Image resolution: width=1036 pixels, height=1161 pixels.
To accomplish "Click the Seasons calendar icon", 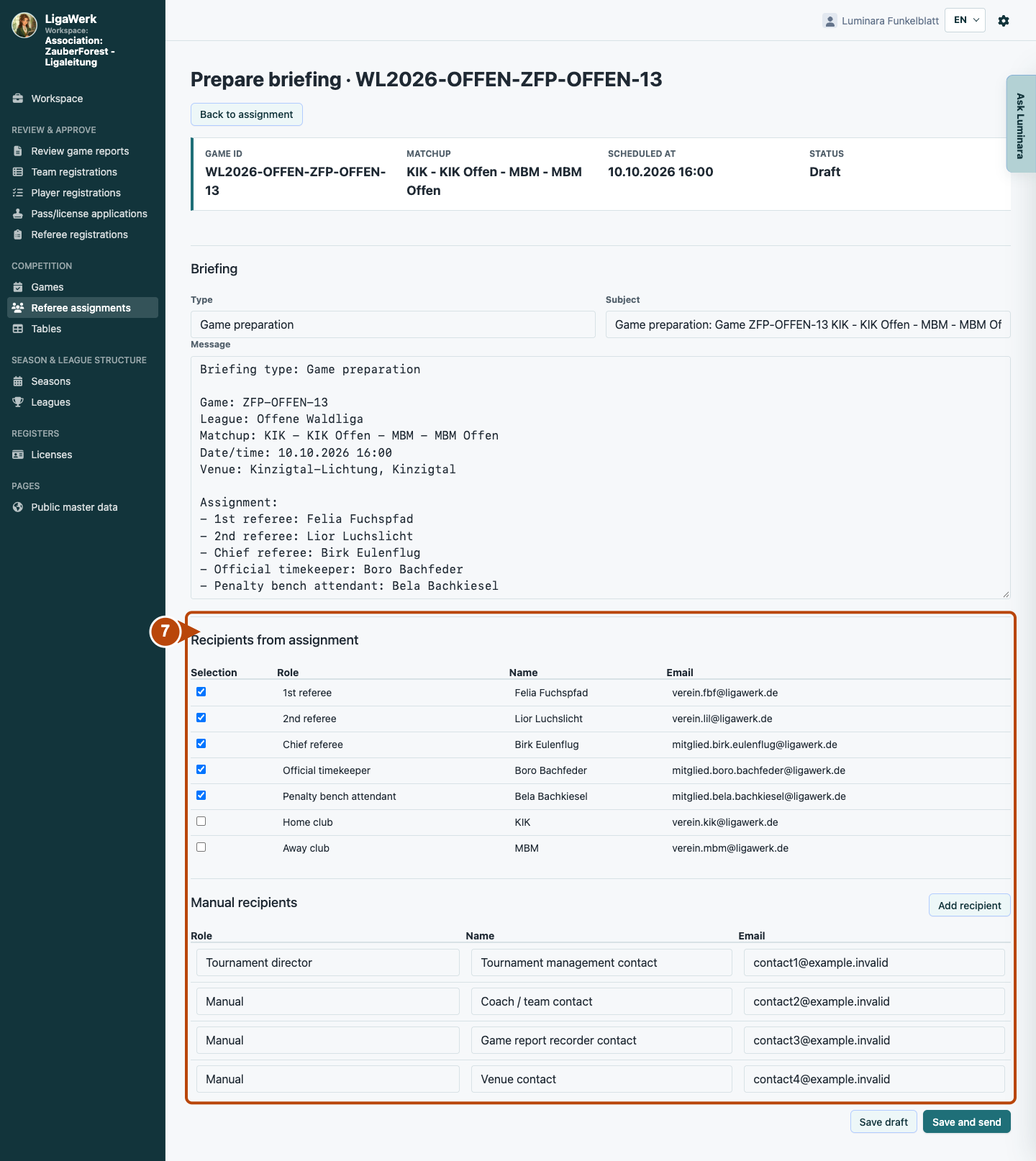I will 18,381.
